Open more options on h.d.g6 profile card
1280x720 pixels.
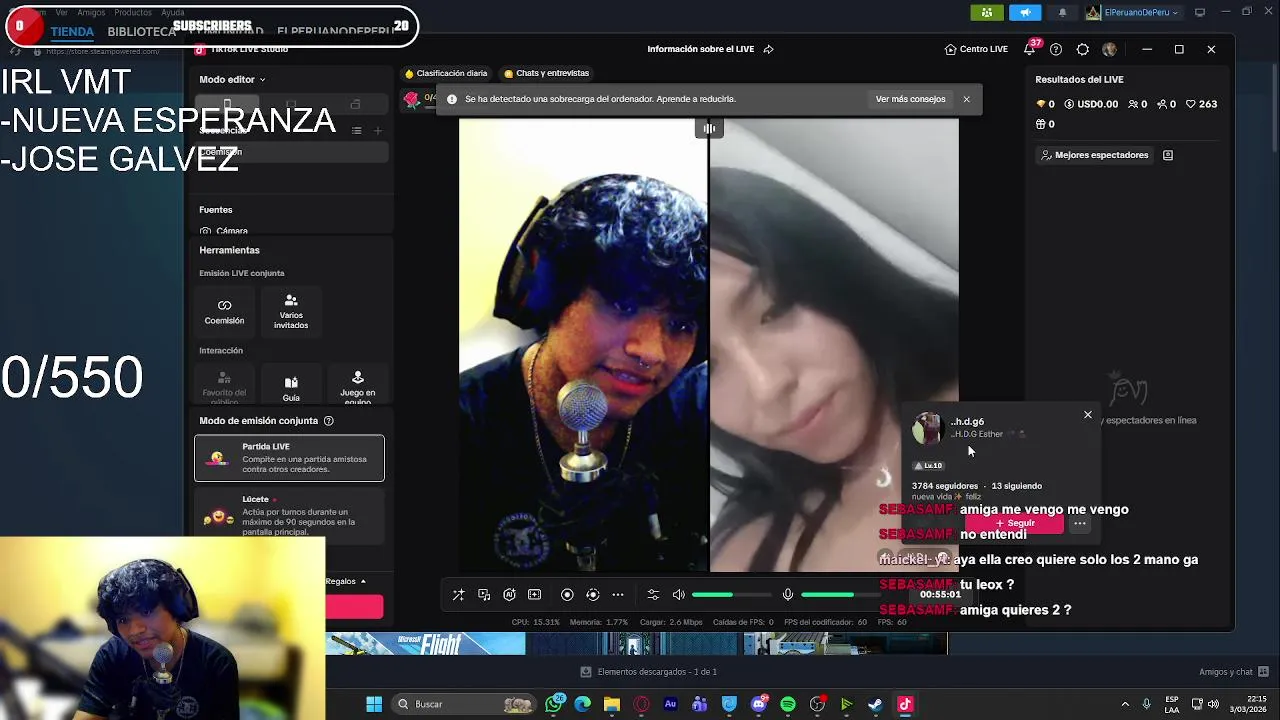tap(1080, 523)
